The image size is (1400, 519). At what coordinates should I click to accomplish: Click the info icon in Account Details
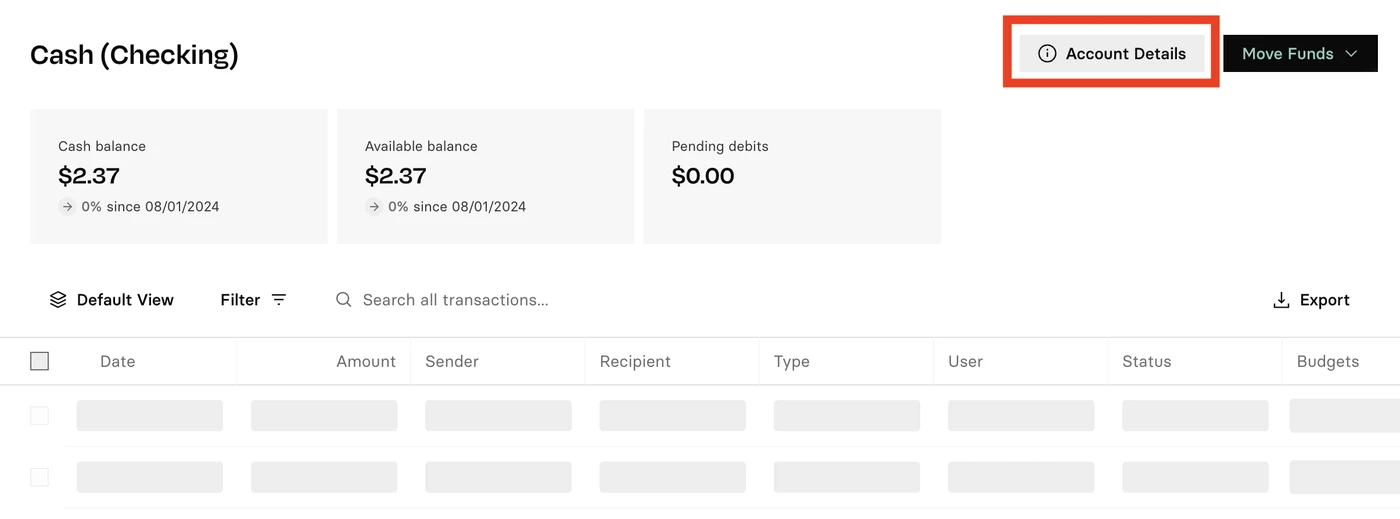point(1047,54)
